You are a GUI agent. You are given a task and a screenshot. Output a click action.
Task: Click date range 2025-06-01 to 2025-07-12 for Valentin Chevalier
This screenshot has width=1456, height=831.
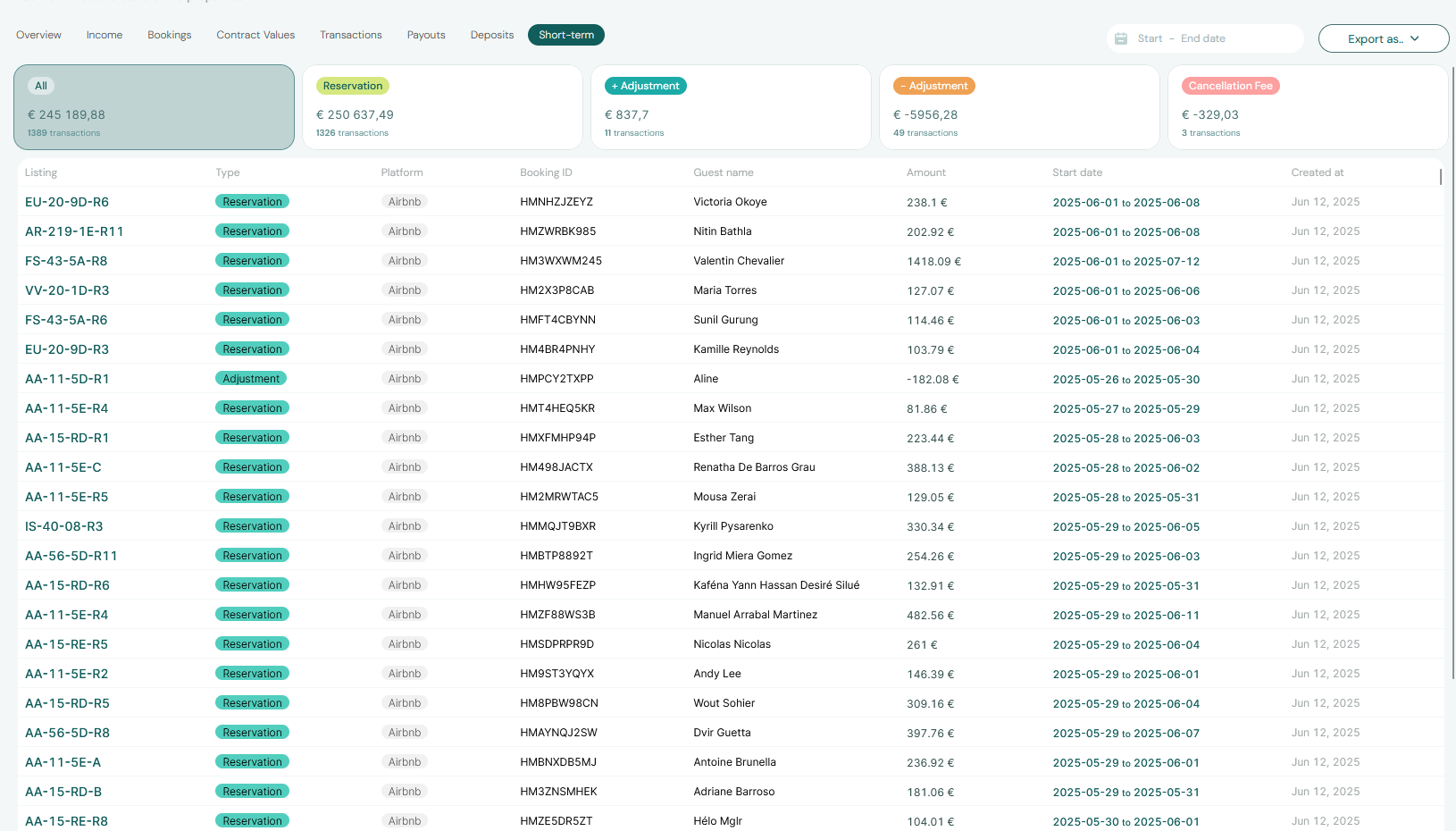1125,261
